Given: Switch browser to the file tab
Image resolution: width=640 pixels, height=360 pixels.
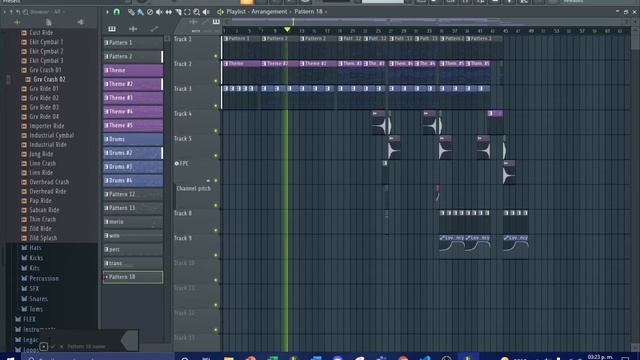Looking at the screenshot, I should (x=49, y=22).
